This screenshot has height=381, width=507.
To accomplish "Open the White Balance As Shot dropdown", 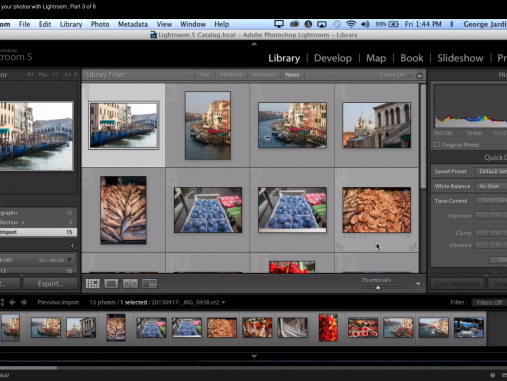I will tap(491, 186).
